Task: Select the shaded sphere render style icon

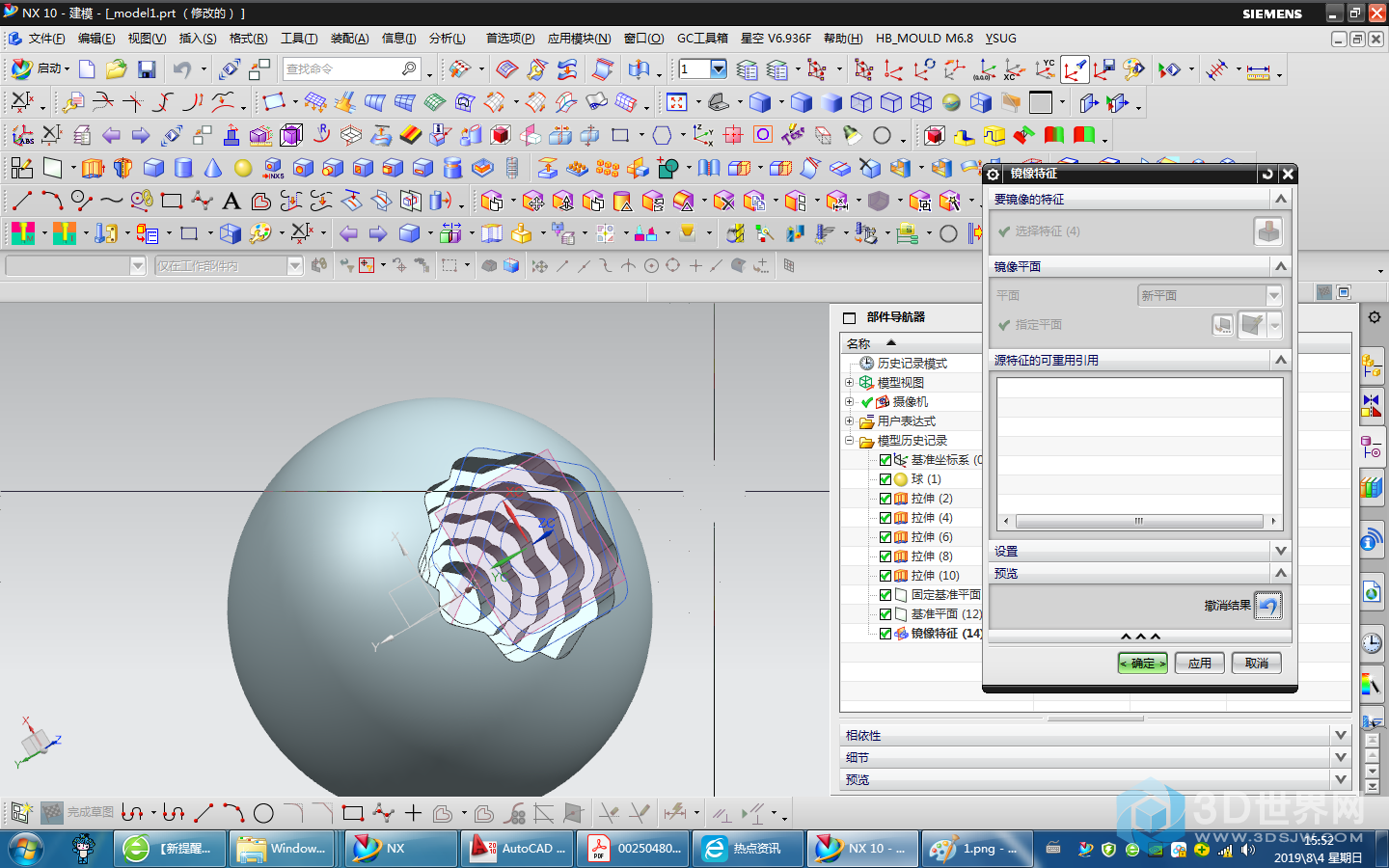Action: [951, 102]
